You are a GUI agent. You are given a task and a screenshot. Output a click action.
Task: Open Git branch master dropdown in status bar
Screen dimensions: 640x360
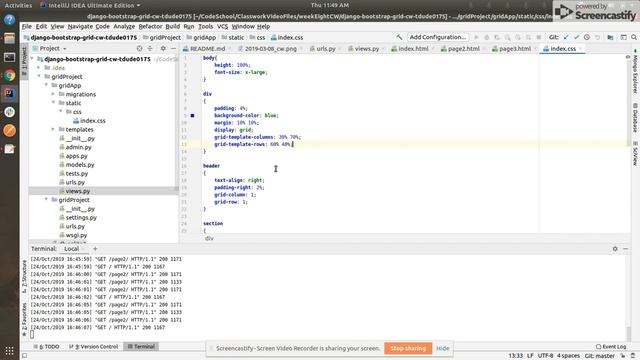click(x=600, y=356)
